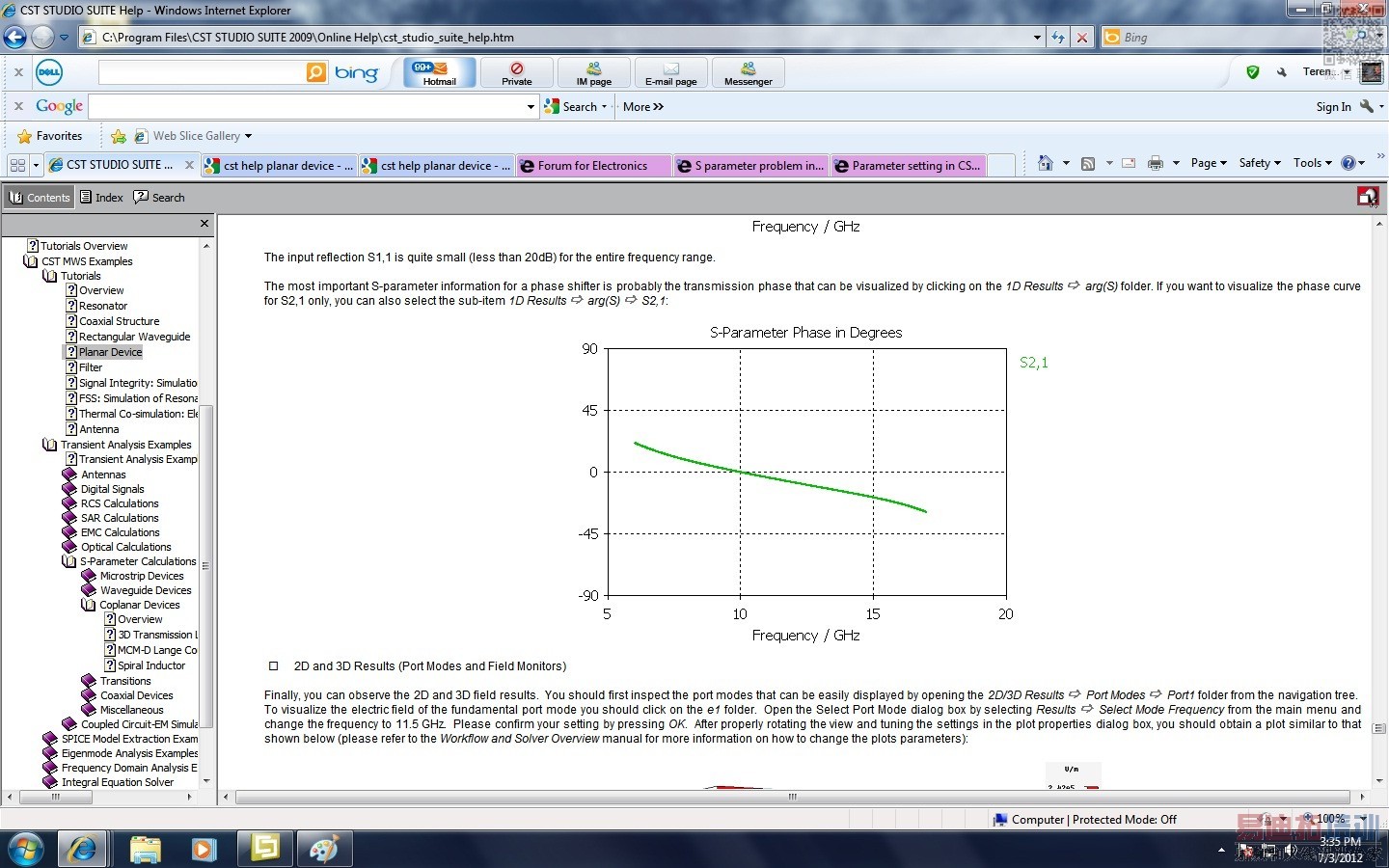Screen dimensions: 1389x868
Task: Open the IM page toolbar icon
Action: (x=594, y=73)
